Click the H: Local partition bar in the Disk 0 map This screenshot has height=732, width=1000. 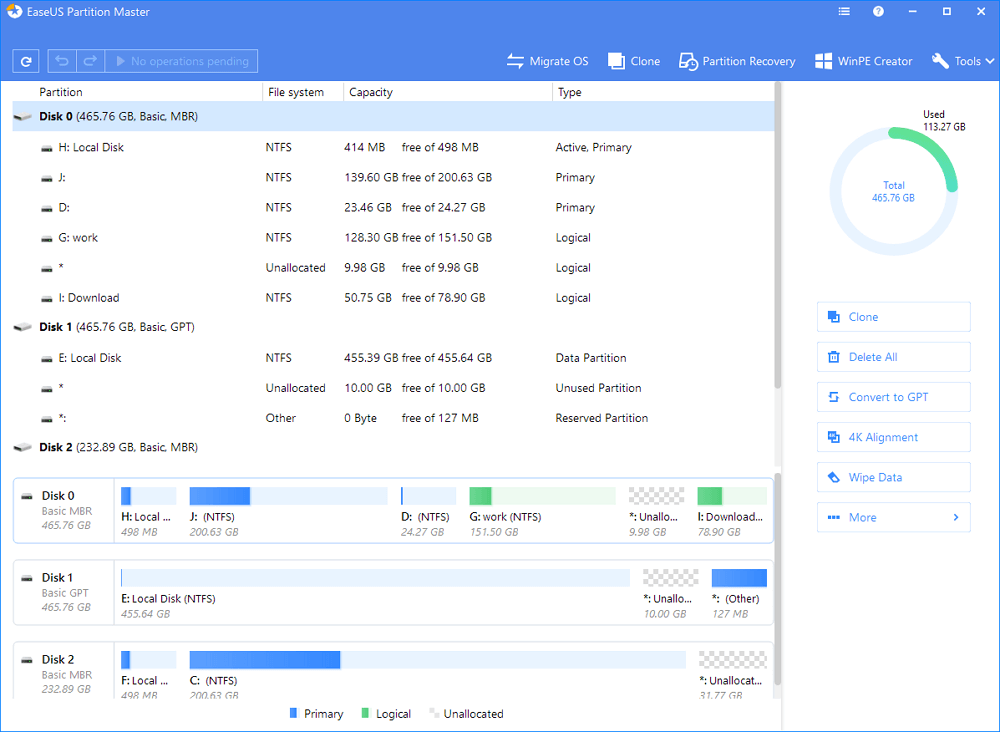coord(149,496)
